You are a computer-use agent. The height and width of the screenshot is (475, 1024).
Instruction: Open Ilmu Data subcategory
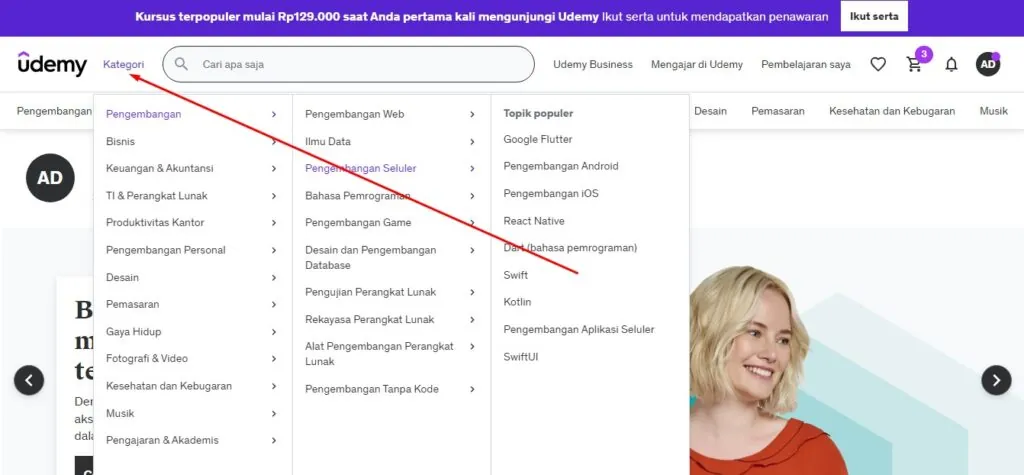click(328, 142)
